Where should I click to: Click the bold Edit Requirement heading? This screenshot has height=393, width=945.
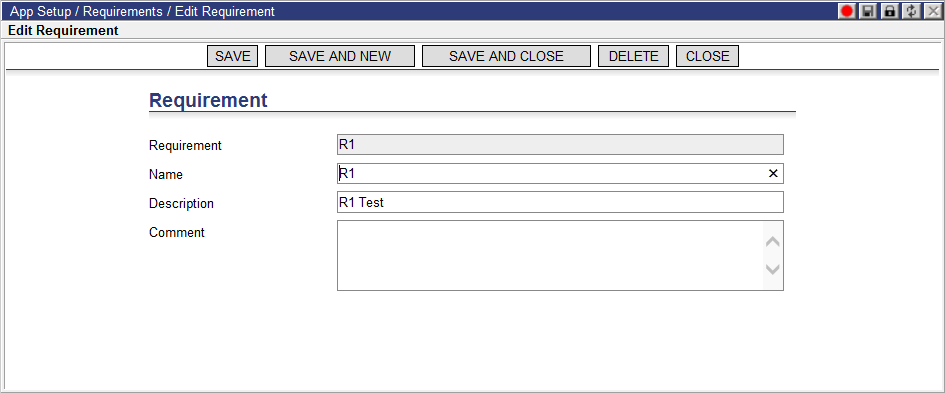coord(63,30)
